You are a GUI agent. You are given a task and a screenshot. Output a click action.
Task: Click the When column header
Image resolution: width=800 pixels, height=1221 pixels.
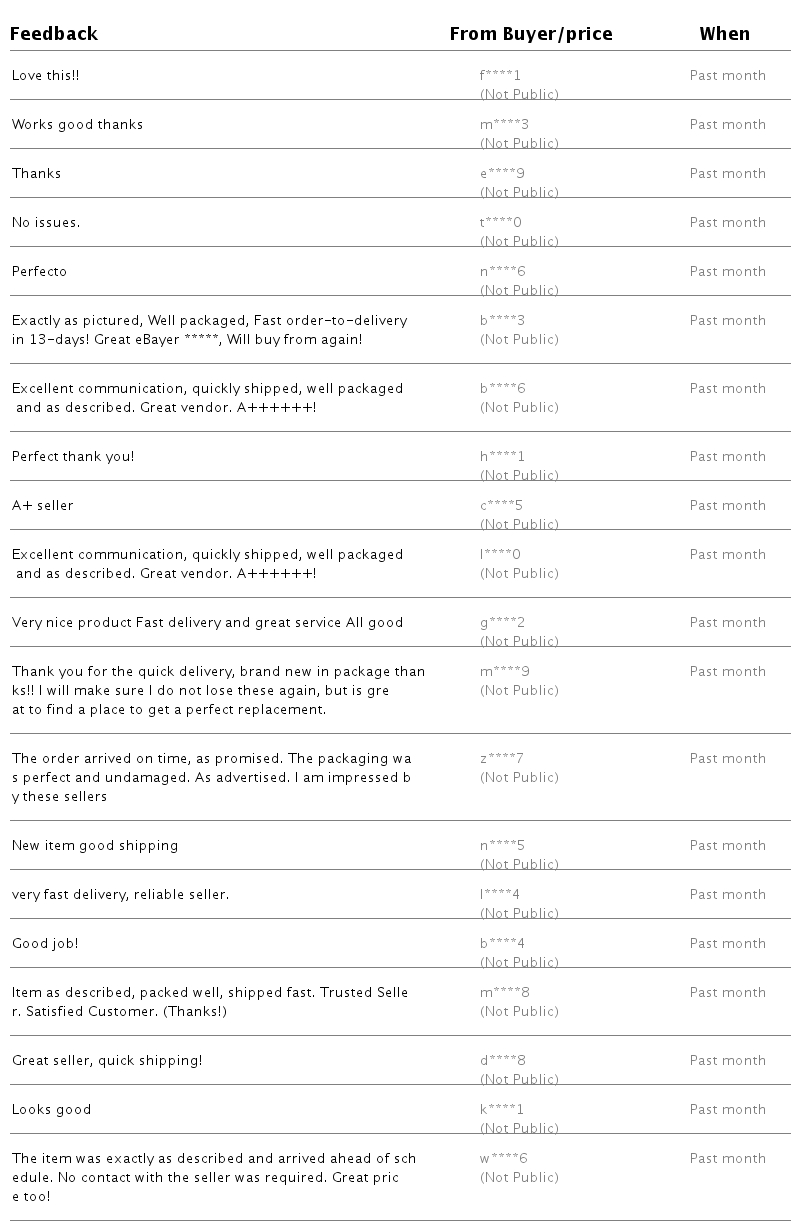[724, 34]
